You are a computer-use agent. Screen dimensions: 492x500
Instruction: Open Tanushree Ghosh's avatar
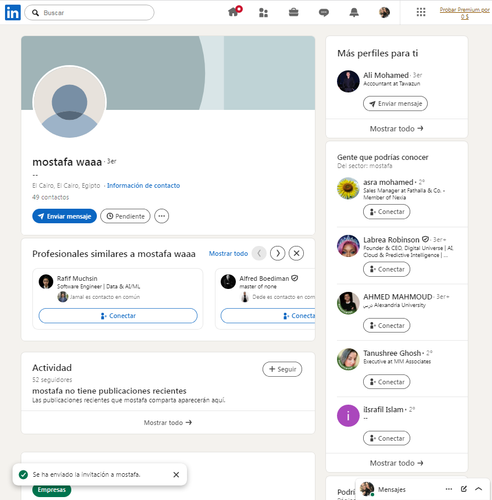[x=348, y=359]
